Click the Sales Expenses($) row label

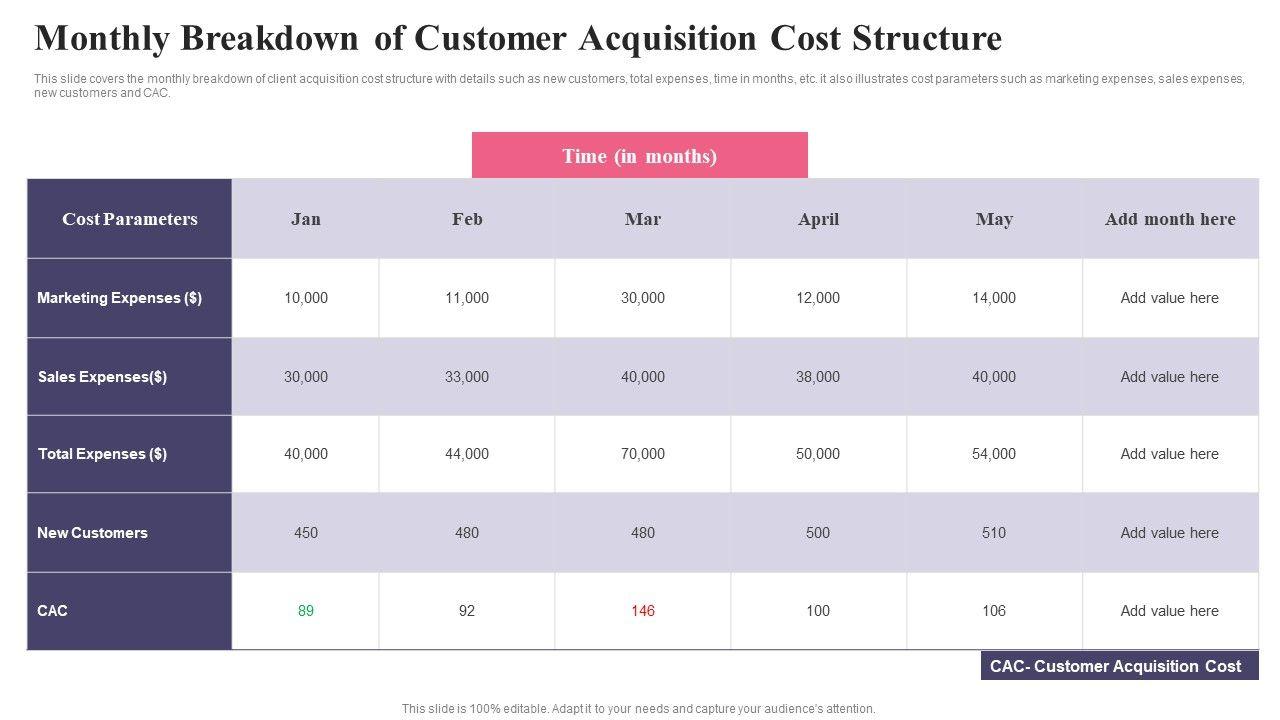(x=103, y=377)
